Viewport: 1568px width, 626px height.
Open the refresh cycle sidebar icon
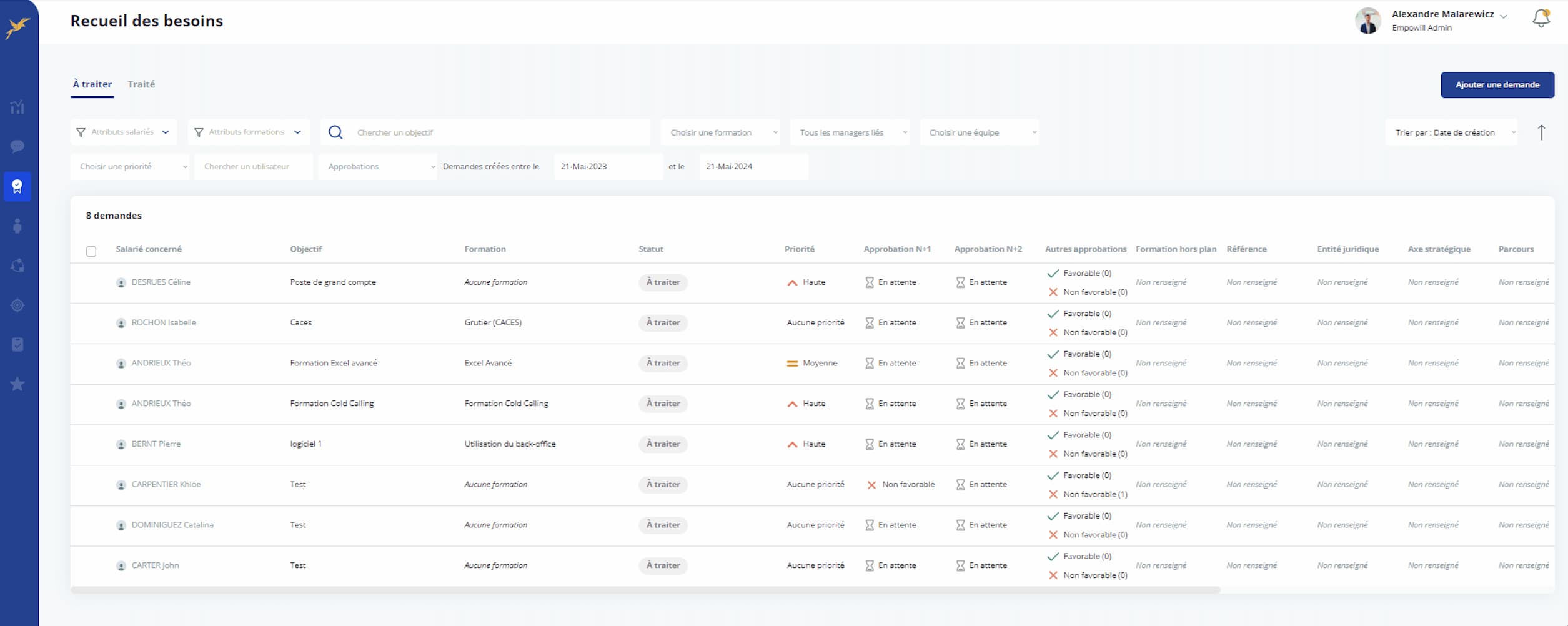click(x=17, y=266)
